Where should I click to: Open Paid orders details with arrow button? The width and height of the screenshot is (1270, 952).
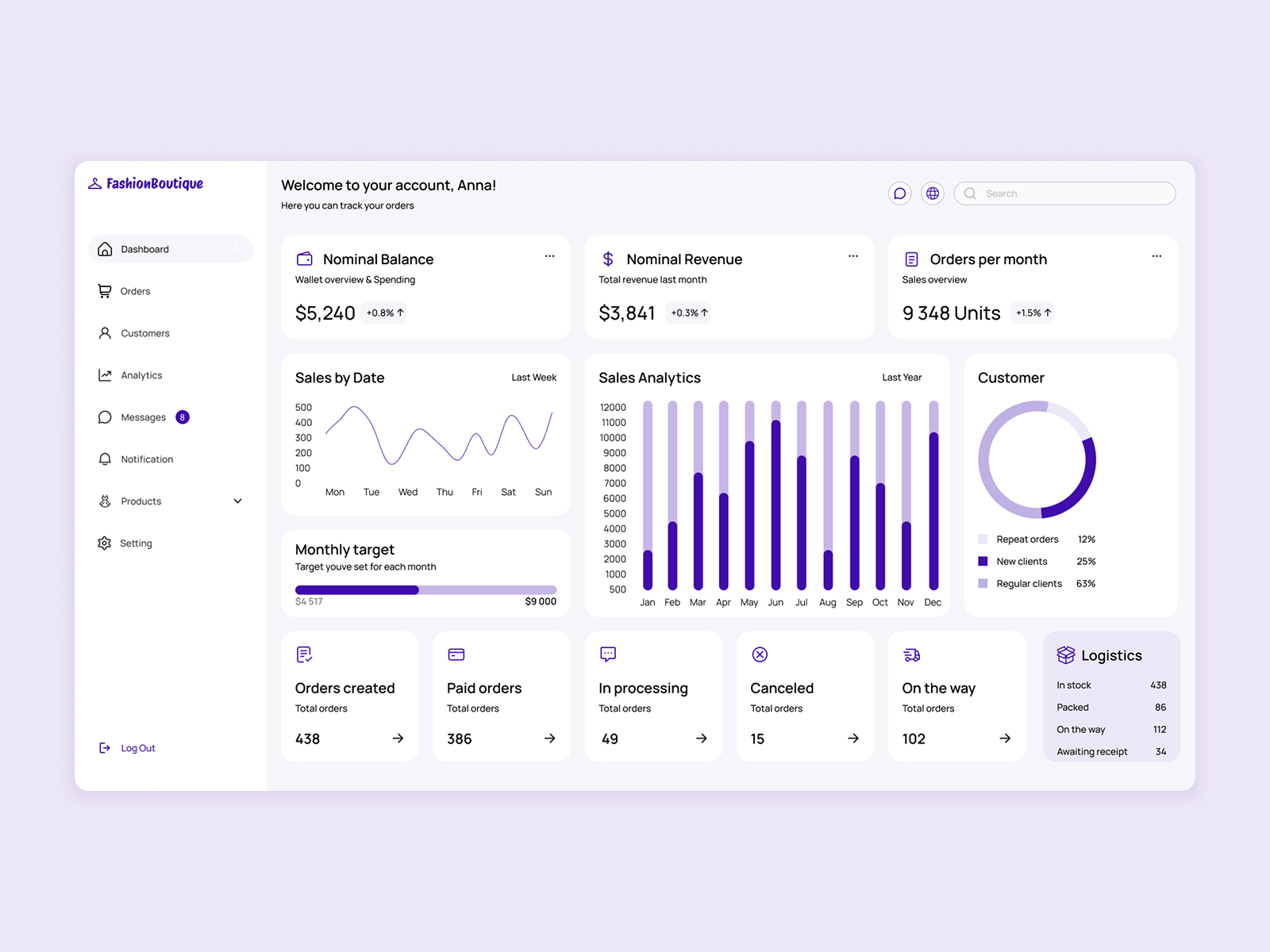point(549,739)
